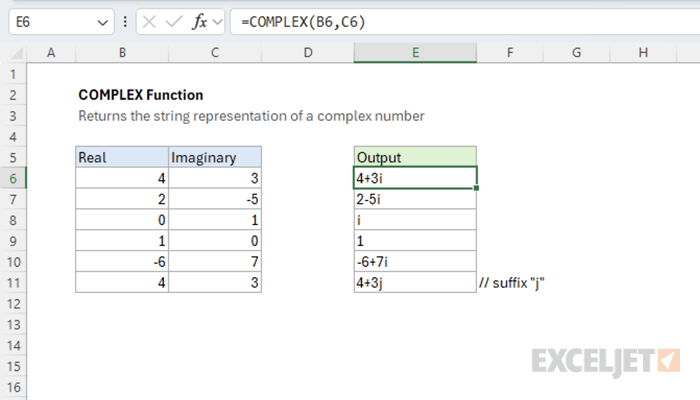The image size is (700, 400).
Task: Click the 'Returns the string representation' description cell
Action: [251, 116]
